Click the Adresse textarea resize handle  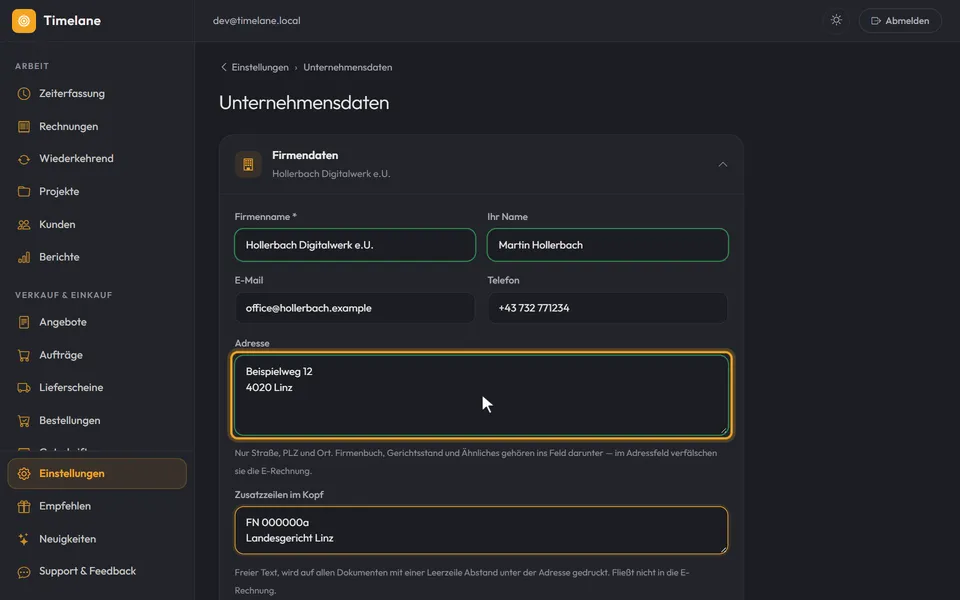[724, 431]
